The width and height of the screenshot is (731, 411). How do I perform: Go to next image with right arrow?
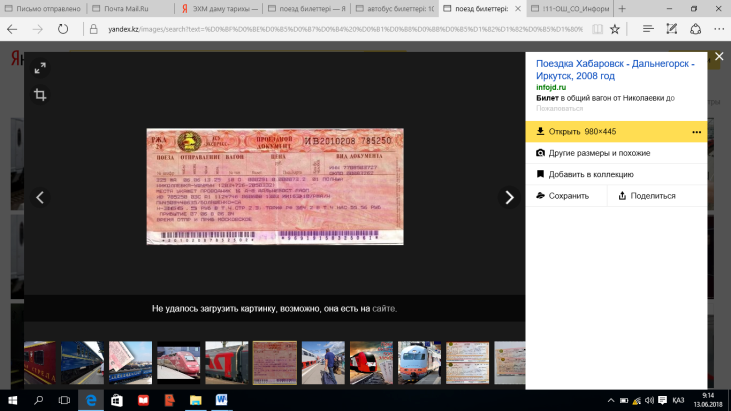tap(509, 197)
